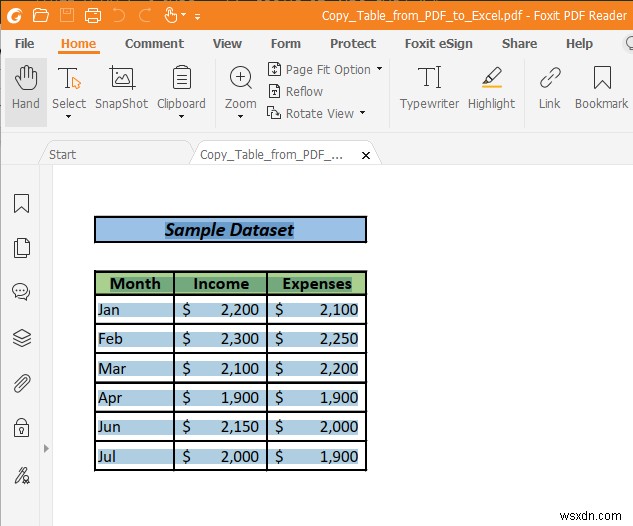Click the Foxit logo icon in title bar
The height and width of the screenshot is (526, 633).
(15, 16)
